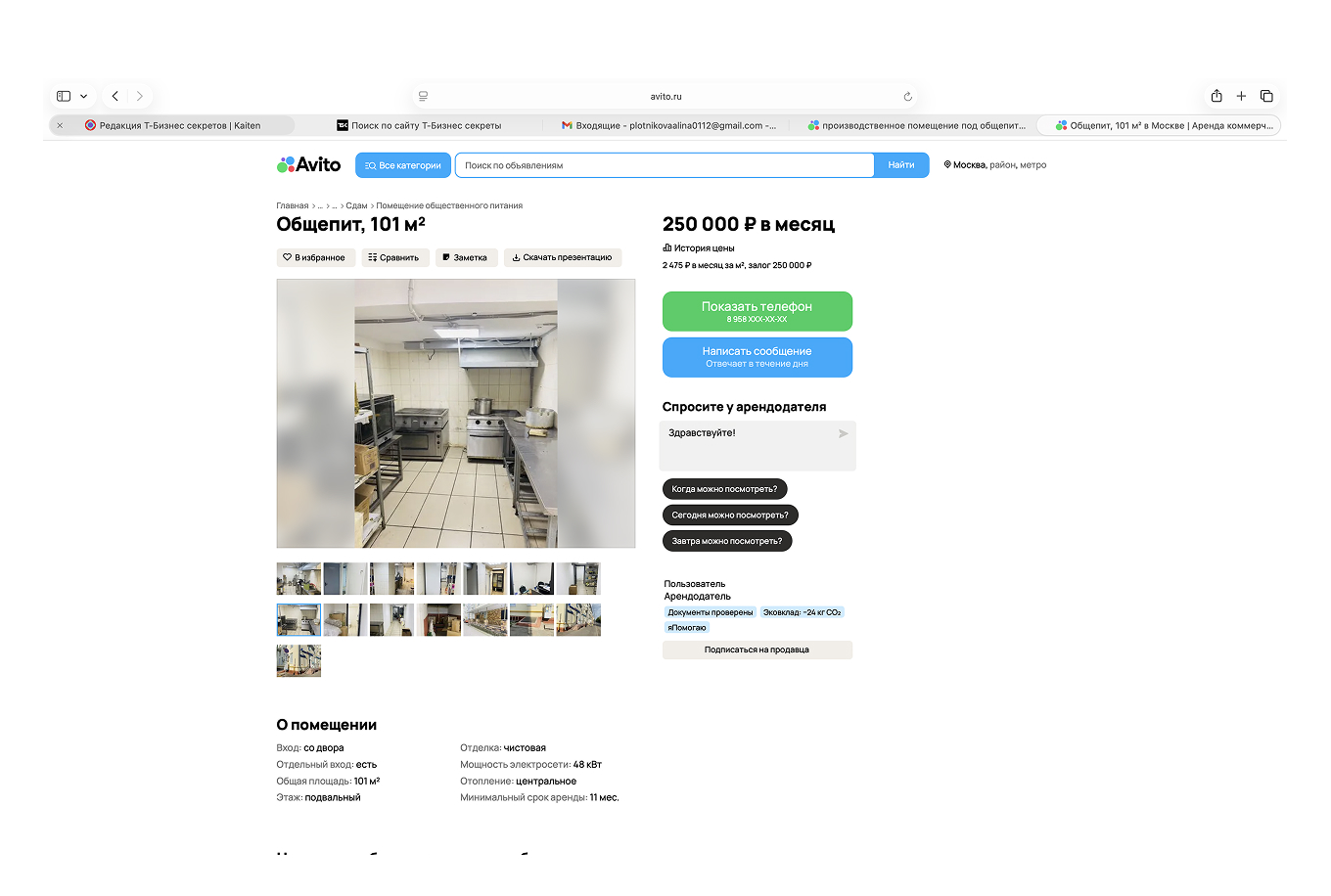Add a new tab with plus icon
The width and height of the screenshot is (1331, 896).
(1241, 96)
